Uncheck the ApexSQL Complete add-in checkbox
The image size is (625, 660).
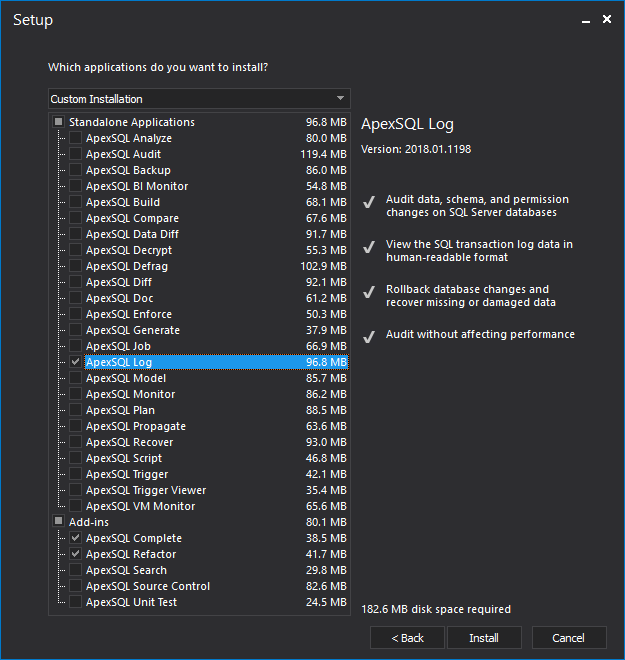pyautogui.click(x=75, y=538)
